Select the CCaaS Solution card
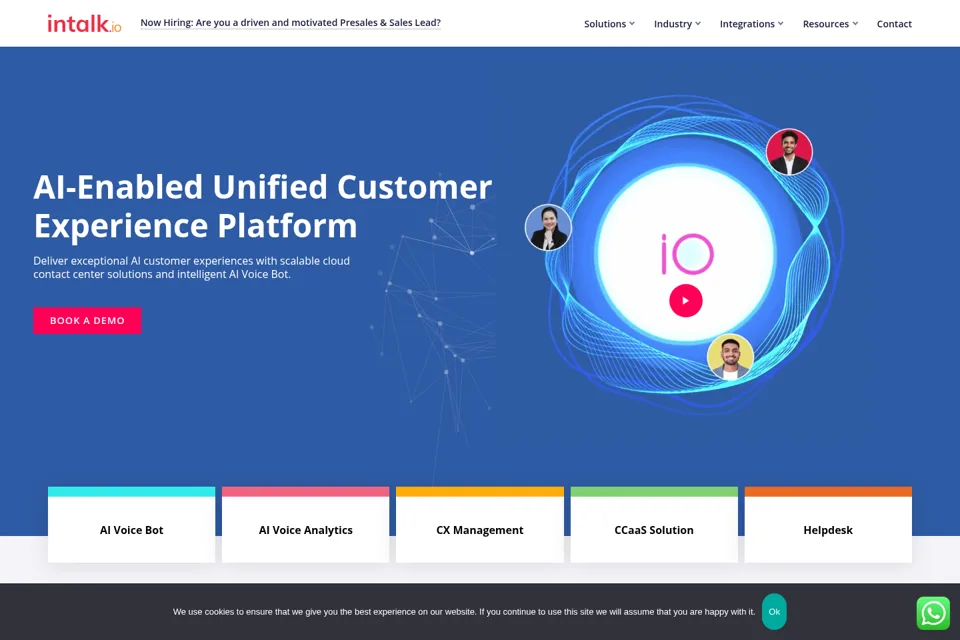This screenshot has width=960, height=640. tap(654, 525)
